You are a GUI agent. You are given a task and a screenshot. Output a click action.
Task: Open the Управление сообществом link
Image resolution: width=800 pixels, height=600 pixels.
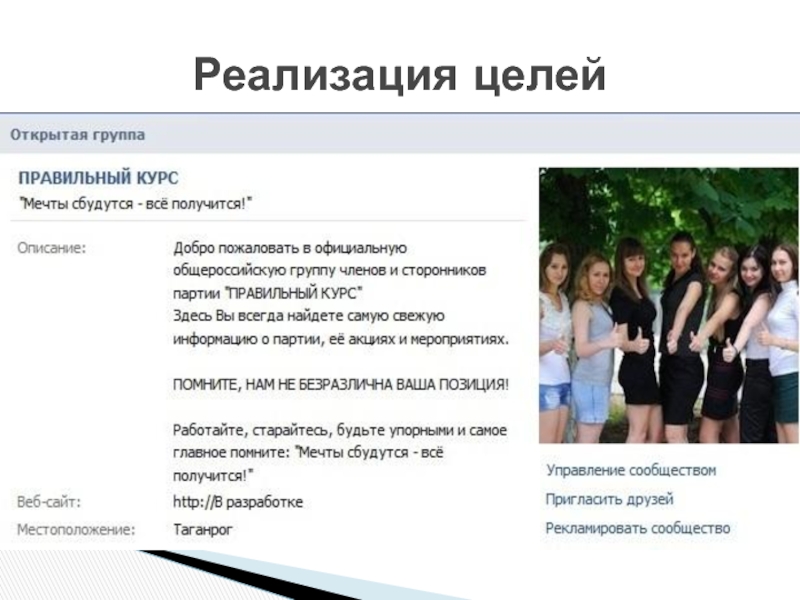630,470
